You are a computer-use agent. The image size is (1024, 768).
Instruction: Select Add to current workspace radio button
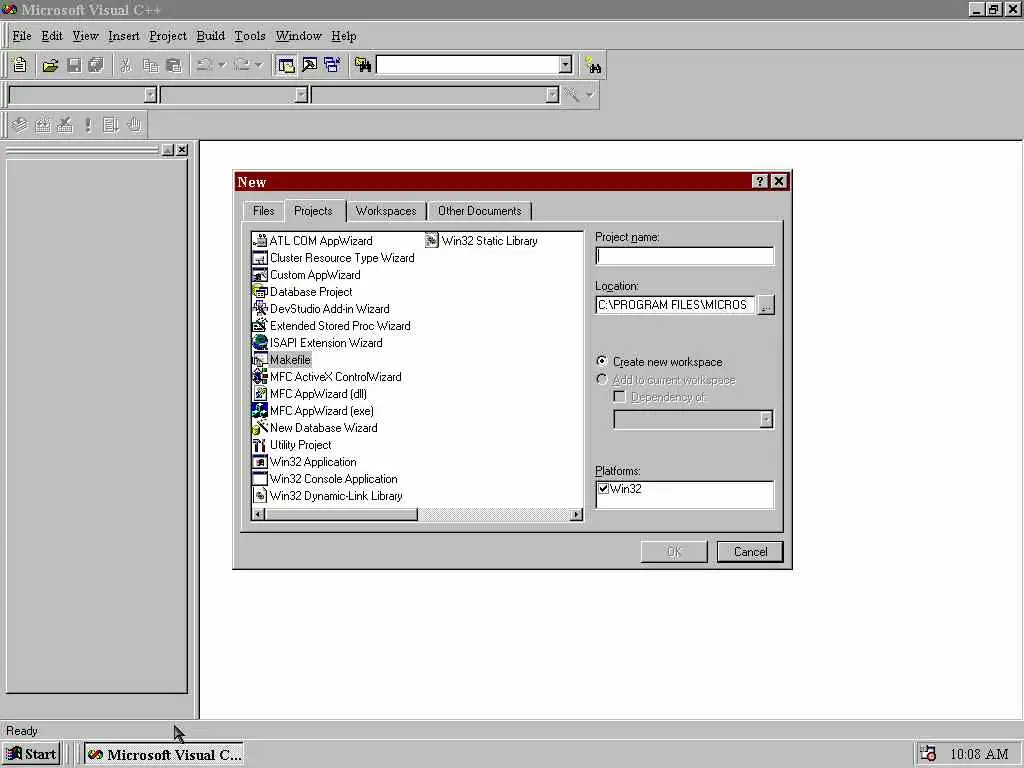click(601, 379)
